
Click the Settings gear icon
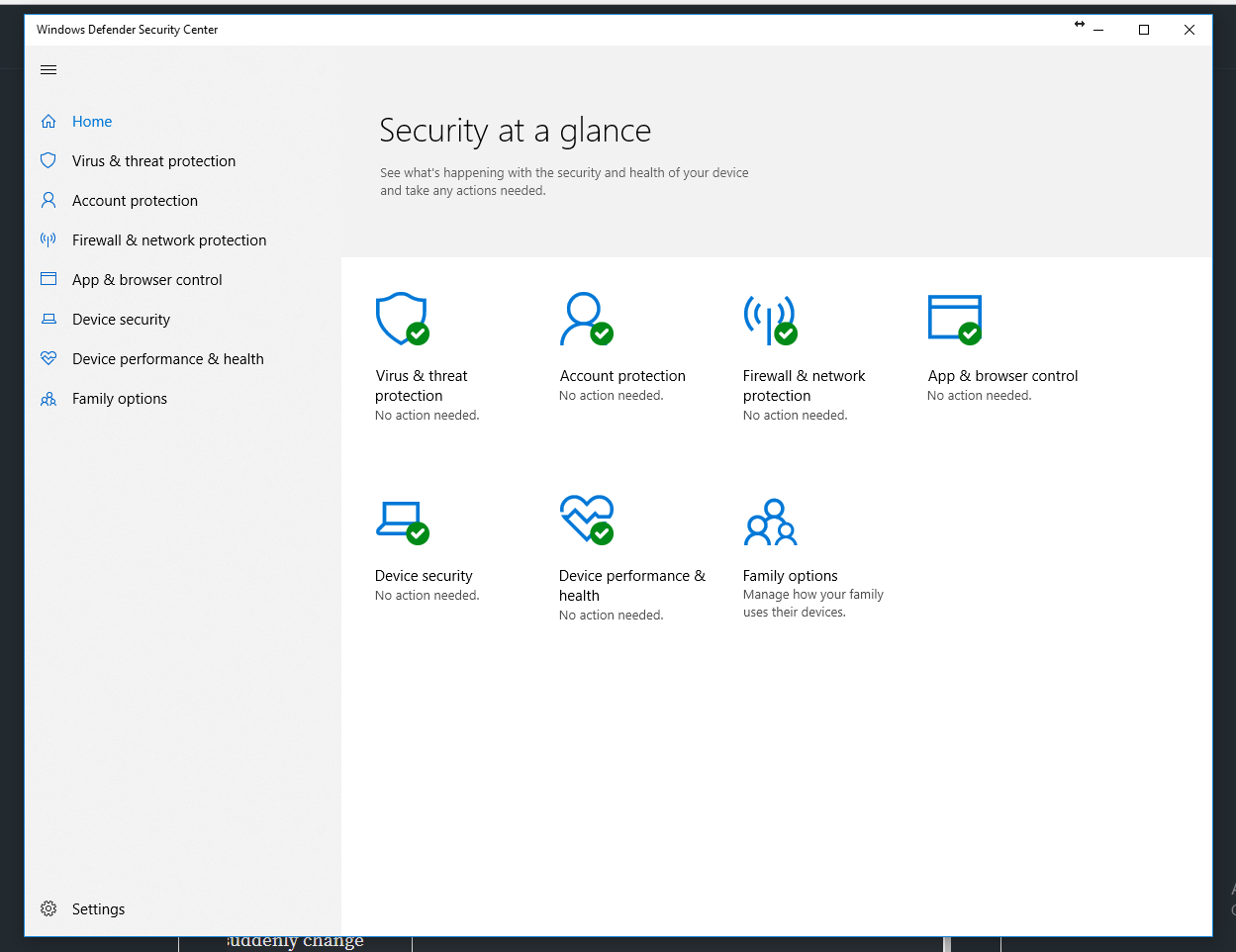coord(48,908)
